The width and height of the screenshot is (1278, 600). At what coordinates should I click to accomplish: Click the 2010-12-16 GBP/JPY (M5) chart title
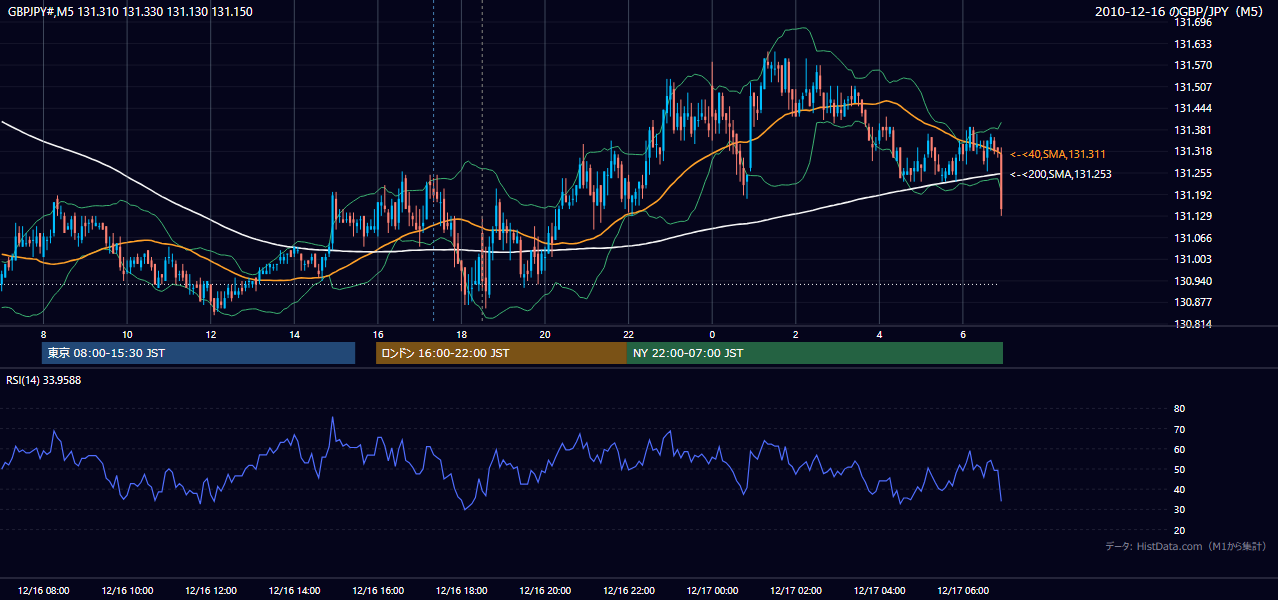point(1180,12)
